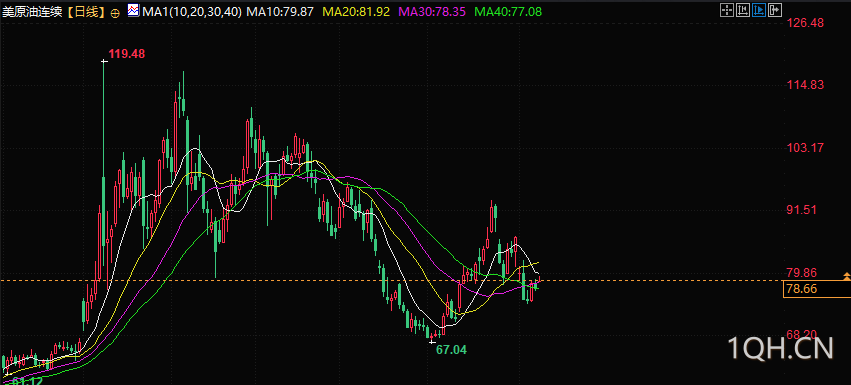Click the 67.04 low price label
Screen dimensions: 851x385
[x=452, y=350]
